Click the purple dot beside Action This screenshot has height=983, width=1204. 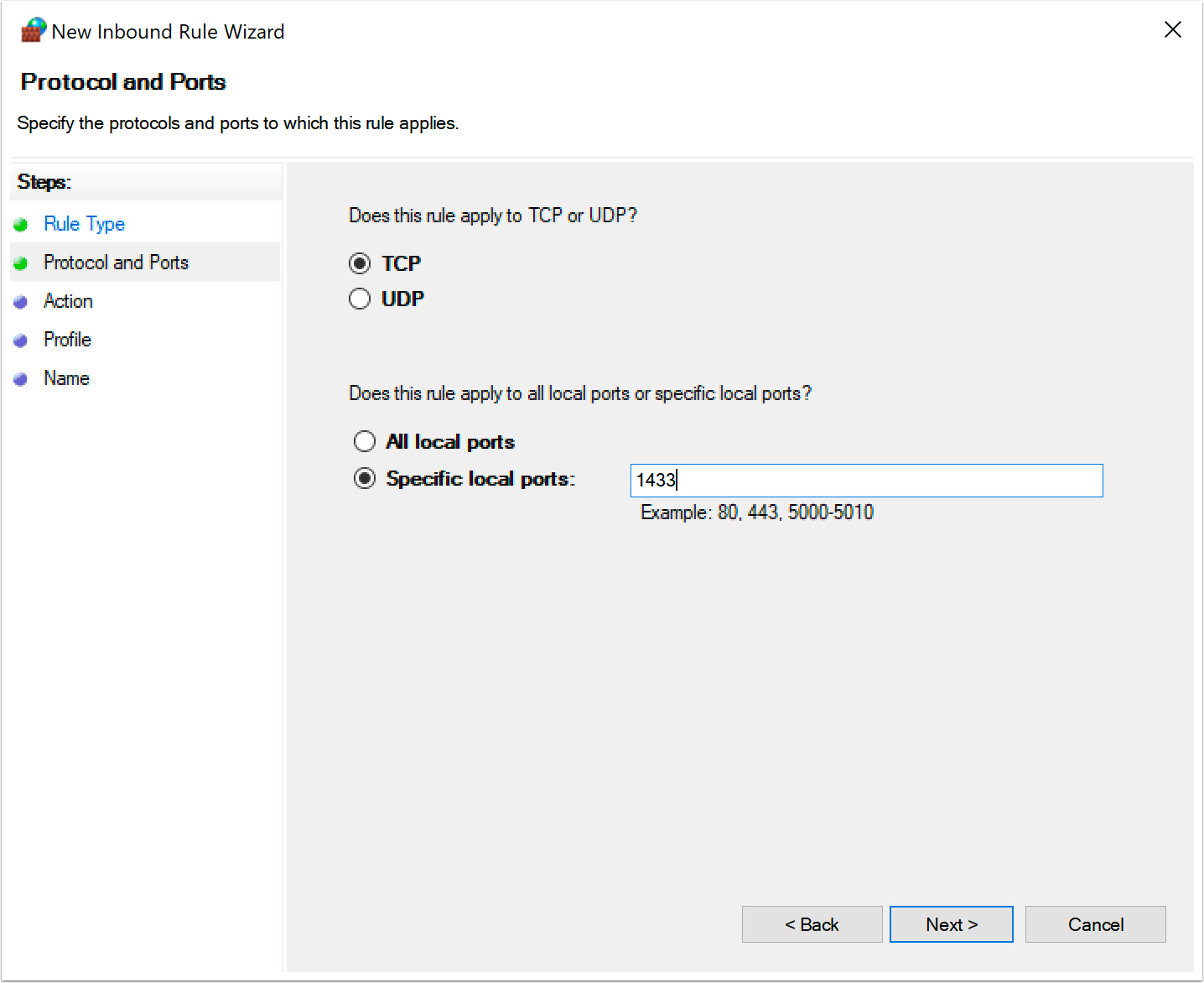[21, 300]
